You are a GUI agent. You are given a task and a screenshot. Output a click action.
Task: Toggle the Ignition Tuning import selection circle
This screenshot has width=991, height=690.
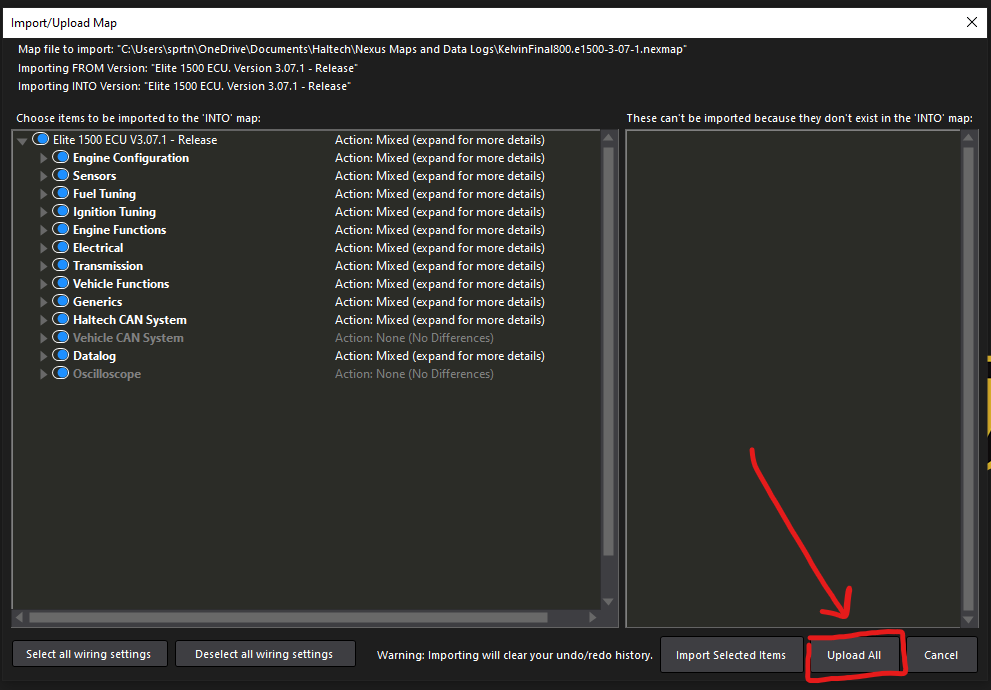[61, 211]
